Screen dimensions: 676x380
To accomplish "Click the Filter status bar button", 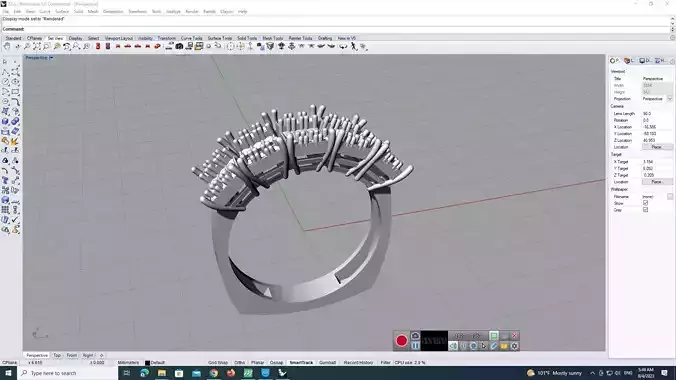I will 385,363.
